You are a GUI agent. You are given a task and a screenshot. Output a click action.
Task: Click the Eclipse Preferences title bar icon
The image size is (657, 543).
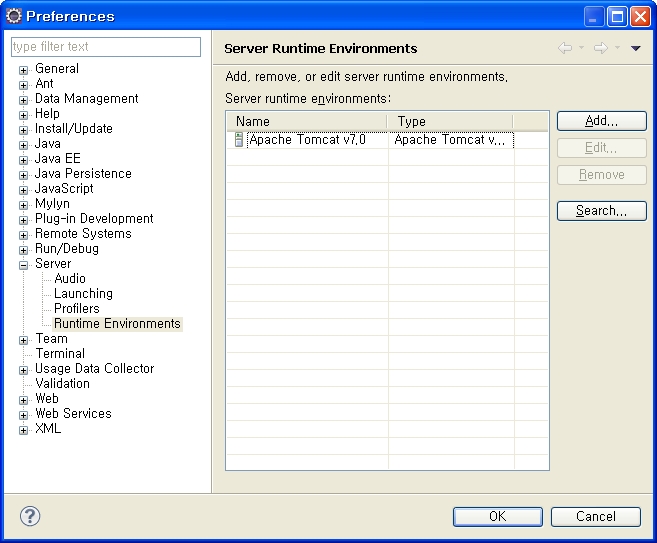(14, 16)
